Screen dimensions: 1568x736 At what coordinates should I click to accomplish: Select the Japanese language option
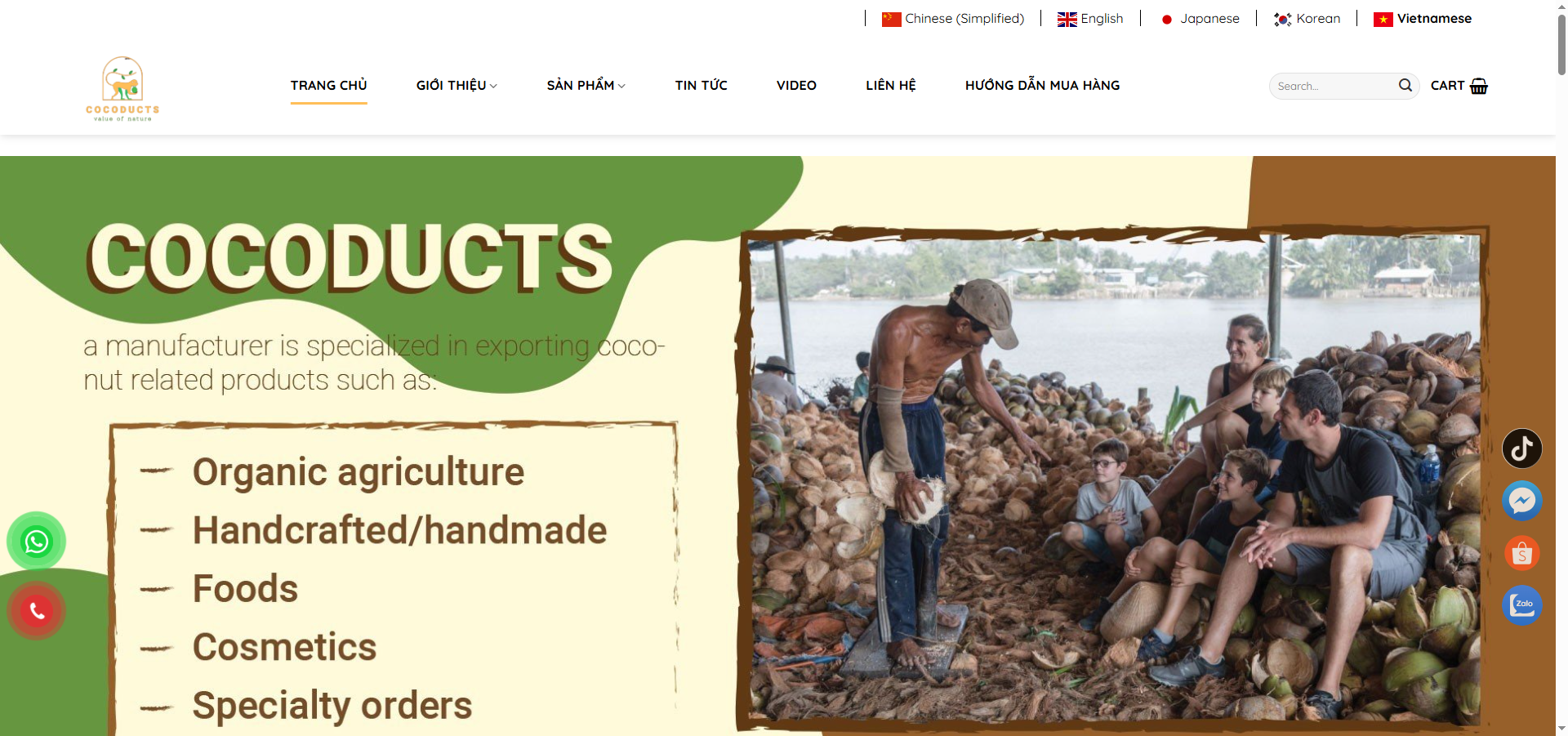pos(1200,19)
